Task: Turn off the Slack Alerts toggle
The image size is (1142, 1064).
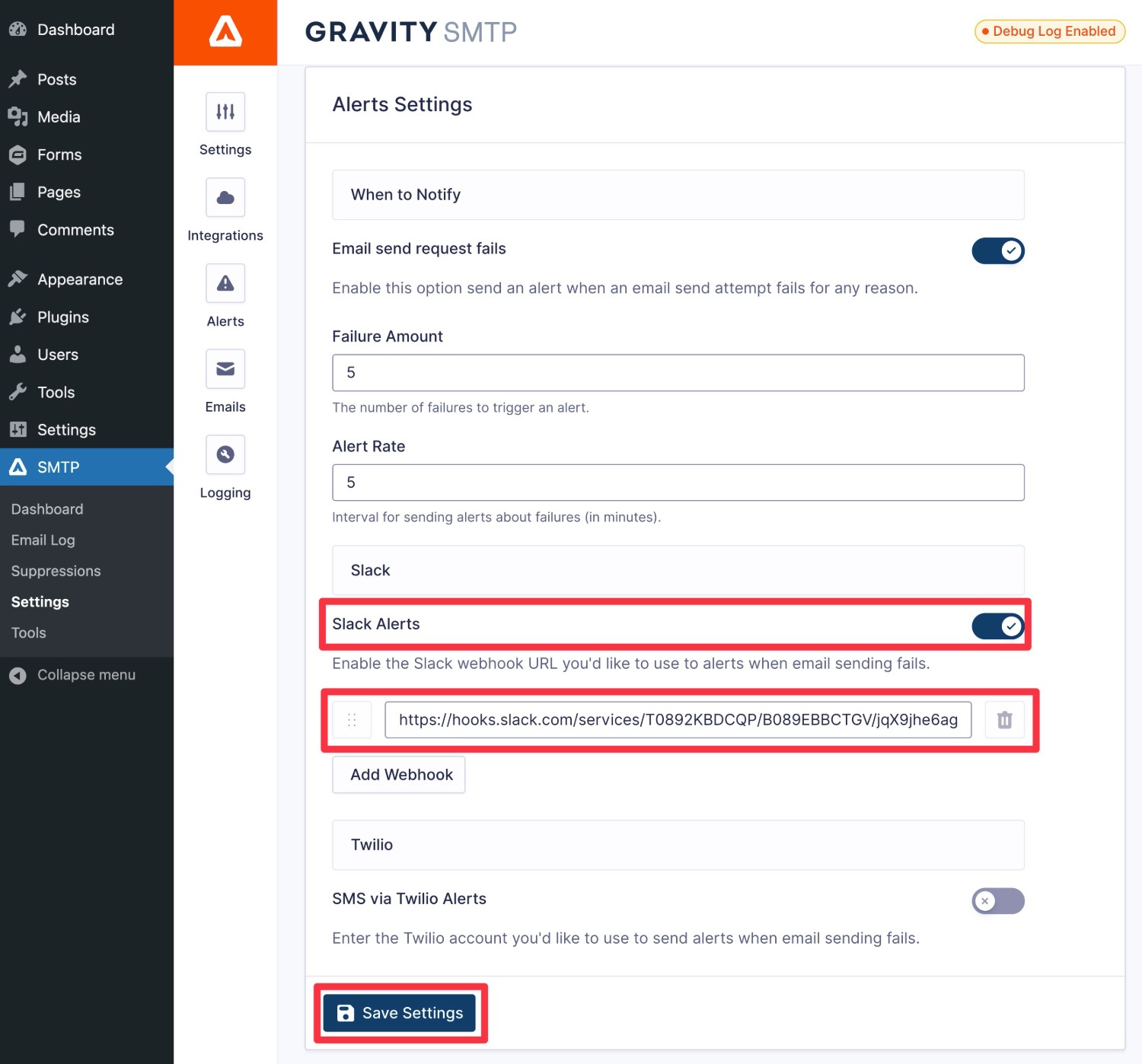Action: click(x=998, y=626)
